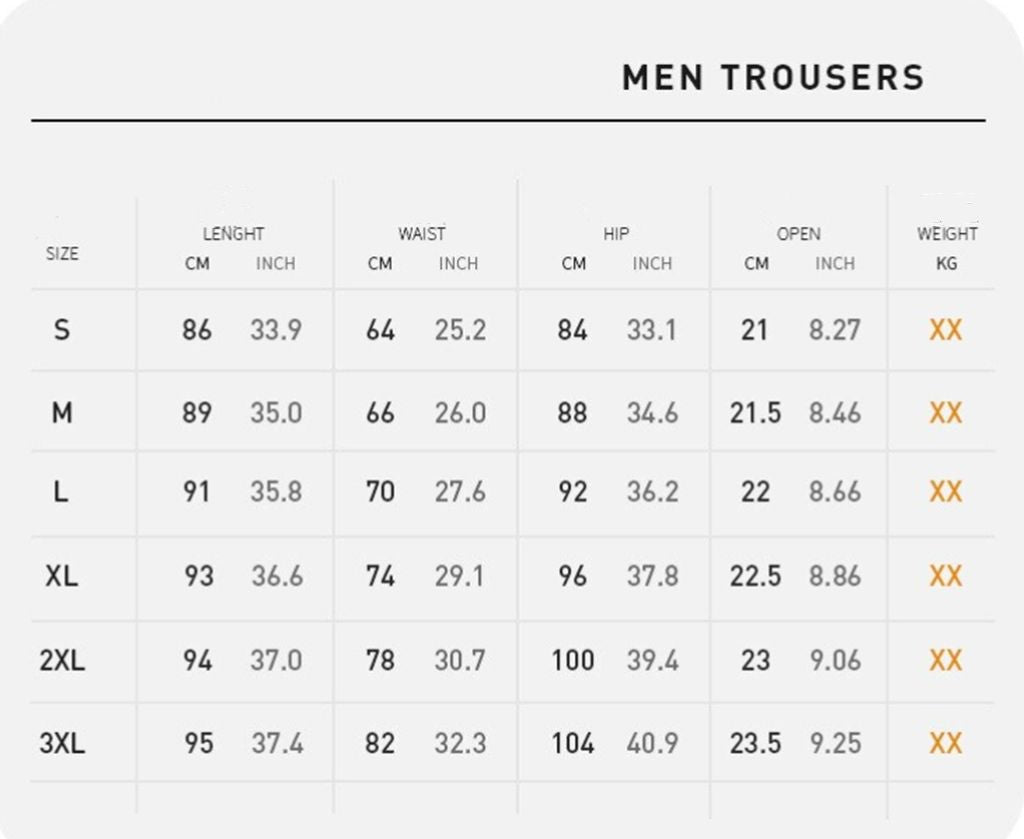1024x839 pixels.
Task: Click the WAIST column header
Action: [x=422, y=234]
